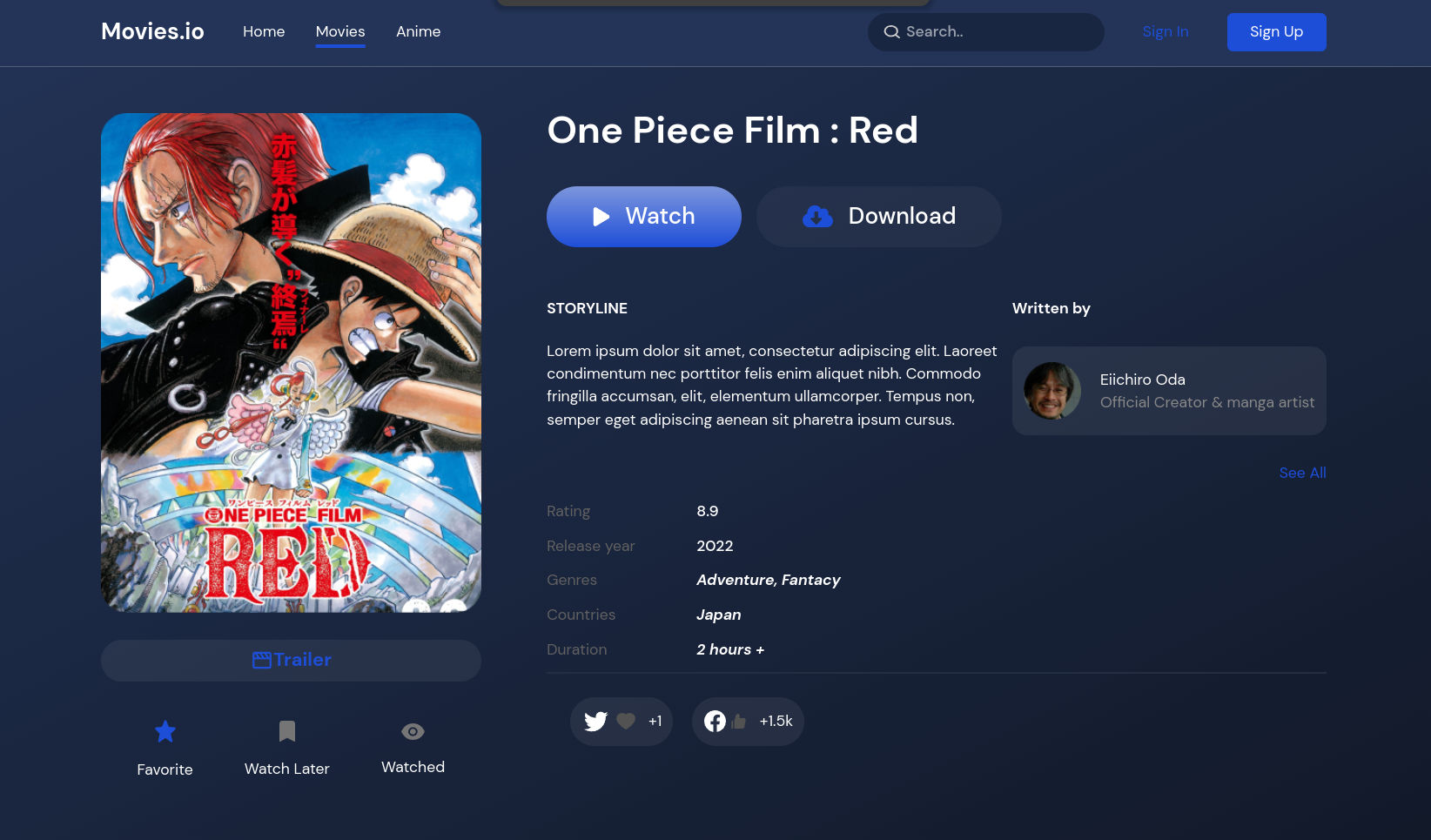The width and height of the screenshot is (1431, 840).
Task: Open the Home nav item
Action: [x=264, y=31]
